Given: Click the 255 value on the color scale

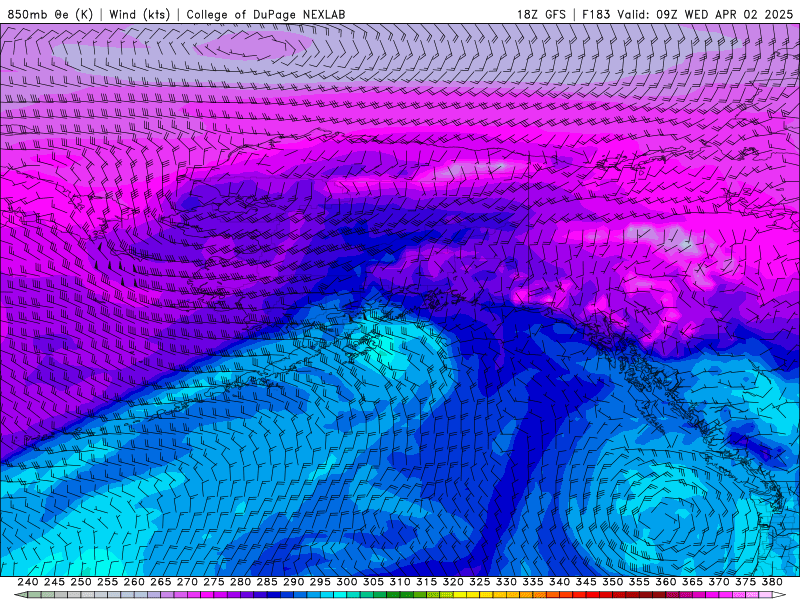Looking at the screenshot, I should point(107,582).
